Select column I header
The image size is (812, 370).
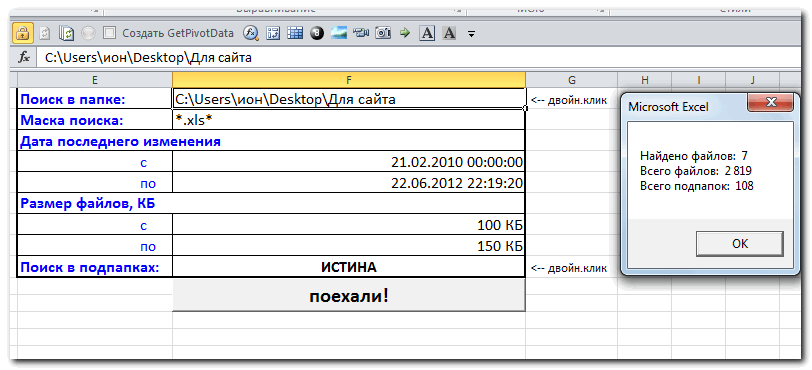699,79
